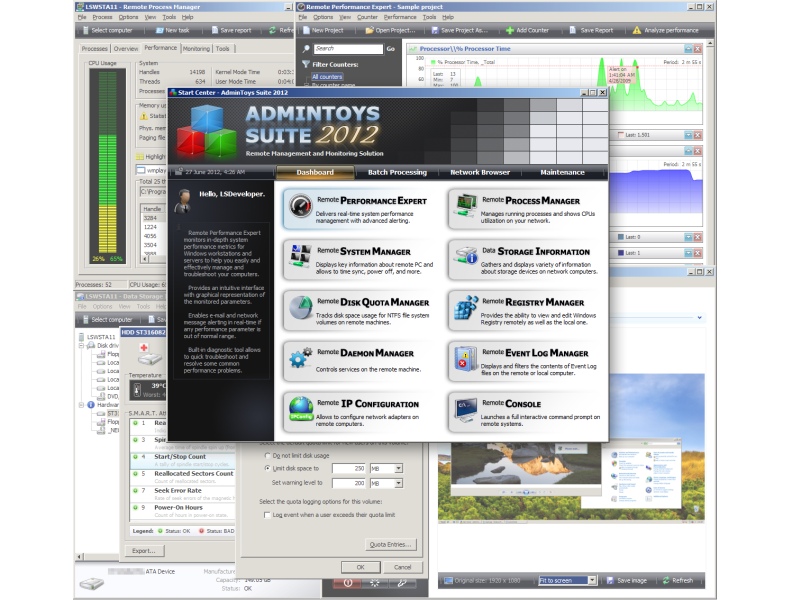Open Performance menu in Performance Expert
This screenshot has width=800, height=600.
click(x=400, y=17)
